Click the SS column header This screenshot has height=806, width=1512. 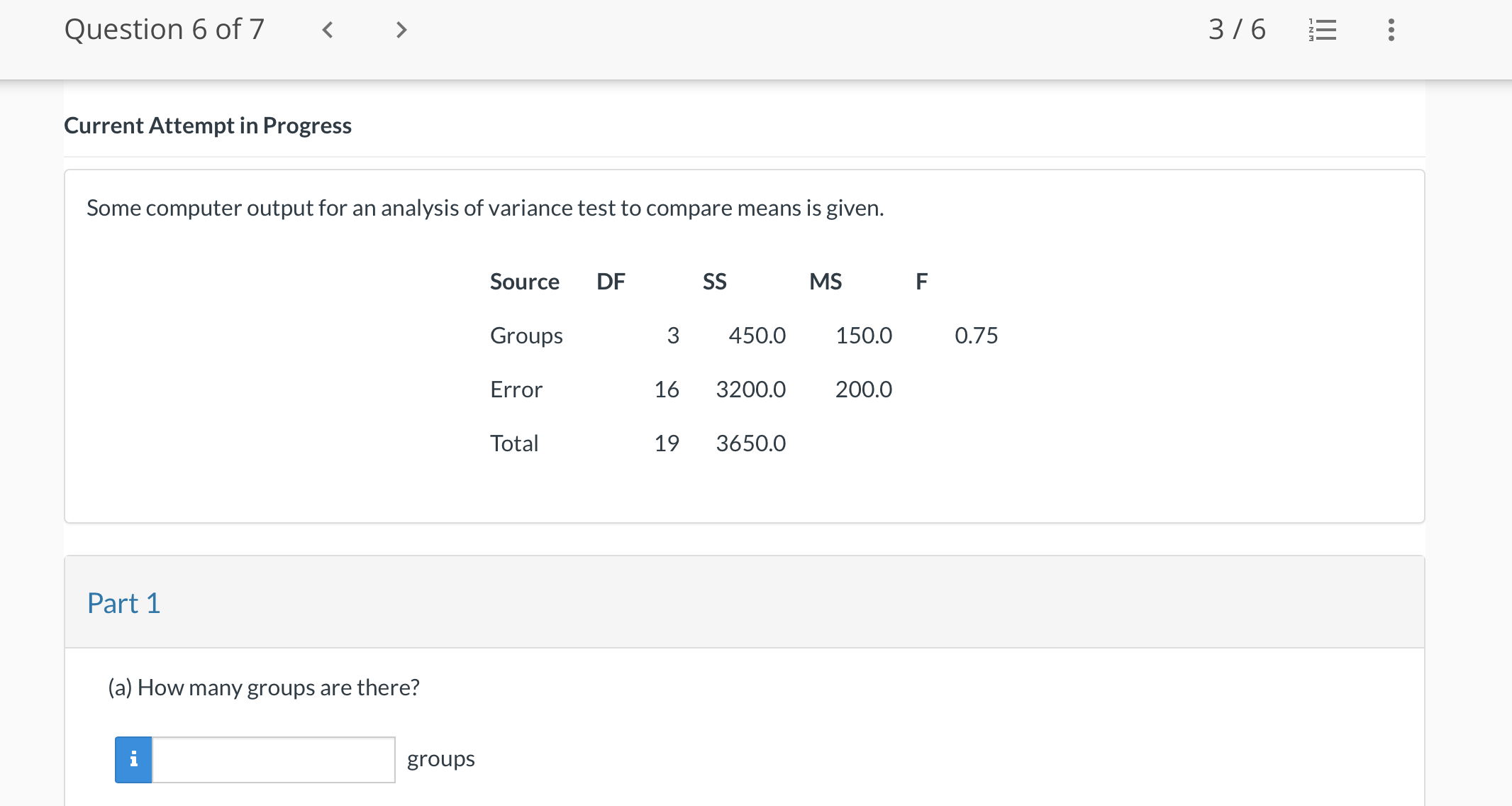[714, 282]
